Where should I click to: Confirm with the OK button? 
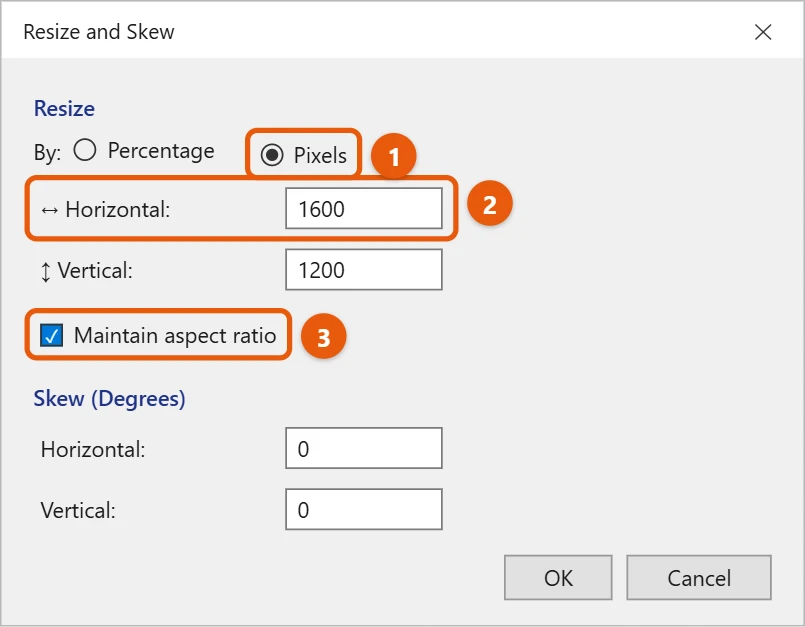coord(558,578)
